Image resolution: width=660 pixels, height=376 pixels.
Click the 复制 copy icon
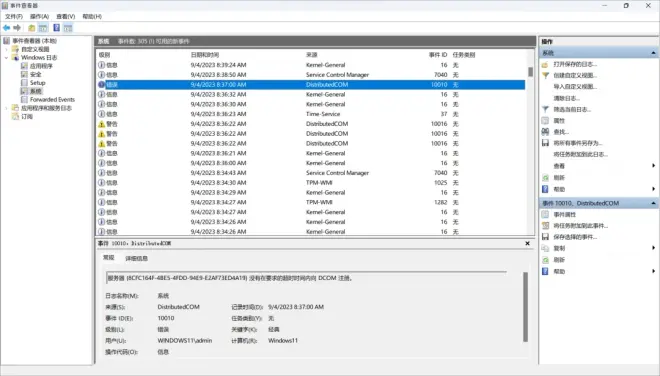545,248
